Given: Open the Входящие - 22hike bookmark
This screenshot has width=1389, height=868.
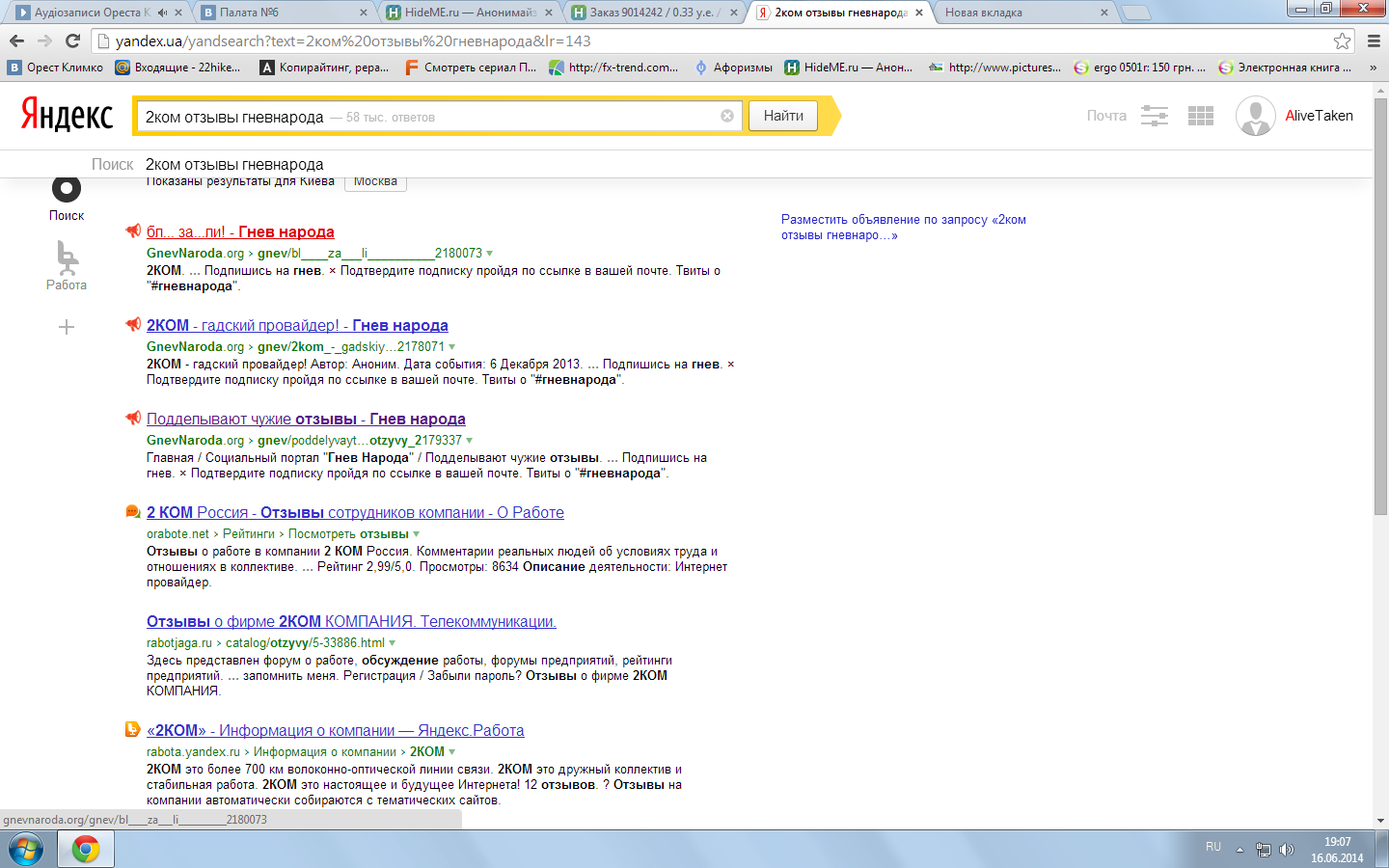Looking at the screenshot, I should pyautogui.click(x=177, y=68).
